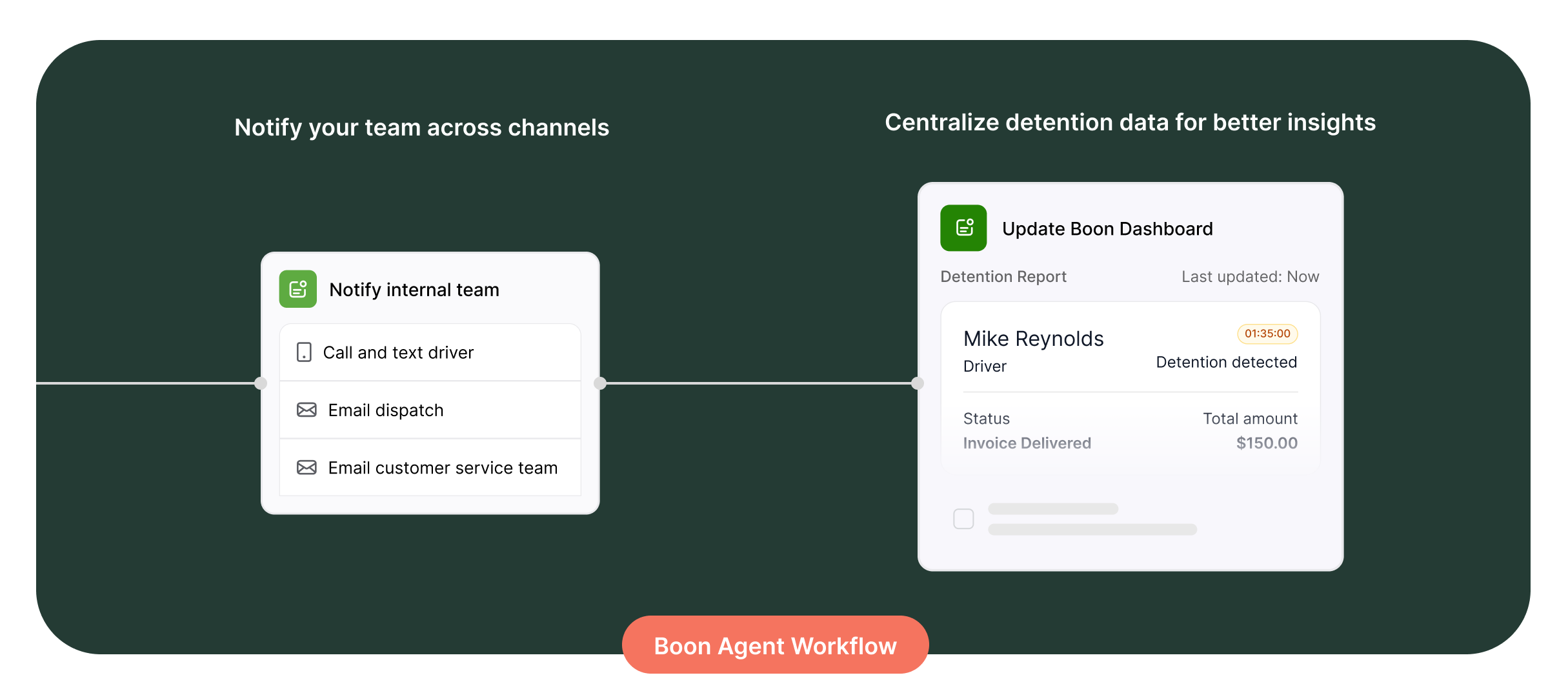Select the Email dispatch row
This screenshot has height=693, width=1568.
click(x=430, y=410)
